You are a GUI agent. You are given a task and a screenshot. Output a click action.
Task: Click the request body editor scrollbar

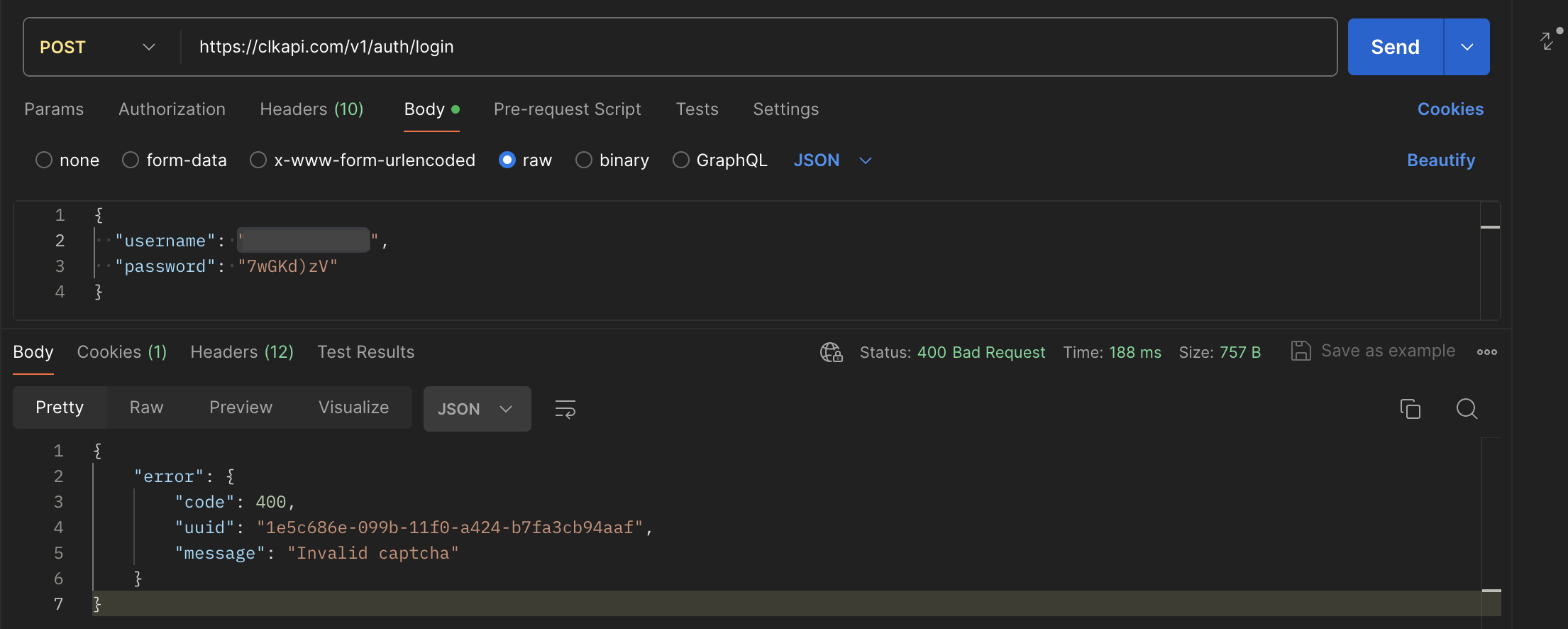[x=1490, y=261]
